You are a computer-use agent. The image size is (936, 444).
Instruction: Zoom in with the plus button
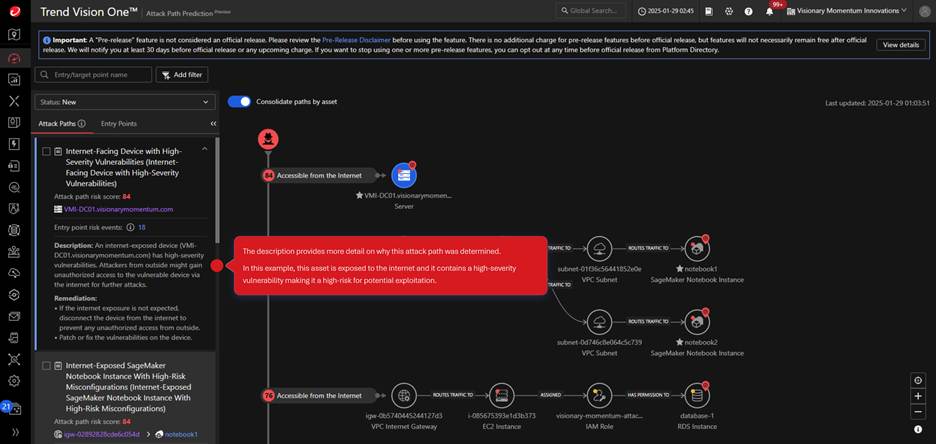click(918, 396)
